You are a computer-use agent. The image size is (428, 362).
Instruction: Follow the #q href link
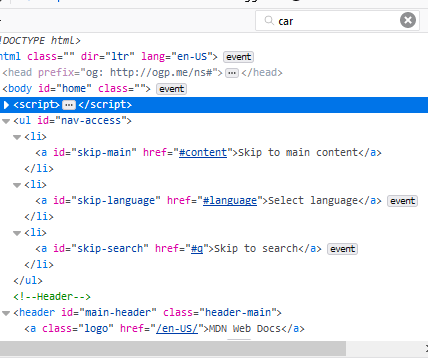(x=197, y=249)
